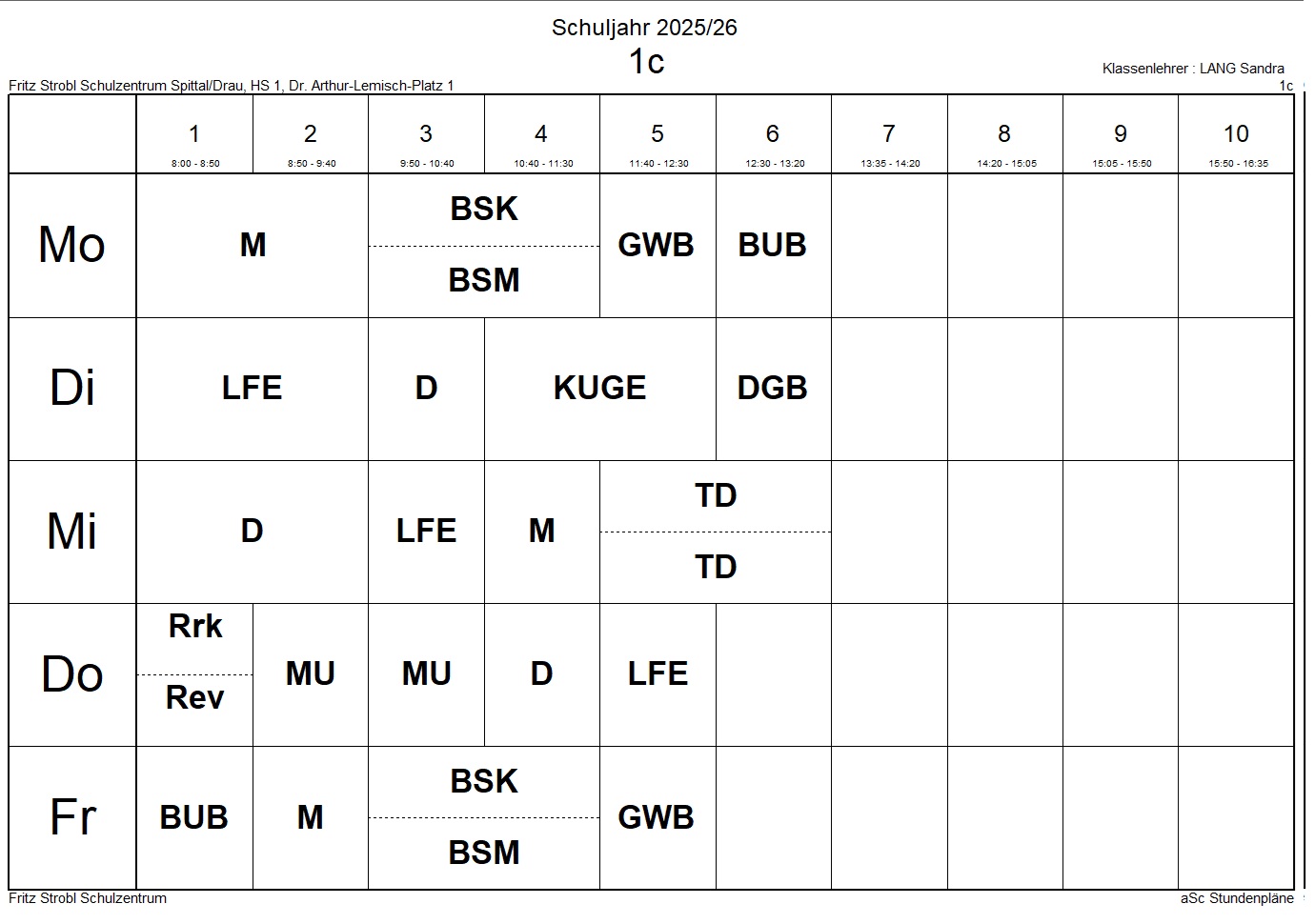Image resolution: width=1315 pixels, height=924 pixels.
Task: Click the Monday M lesson cell
Action: coord(253,246)
